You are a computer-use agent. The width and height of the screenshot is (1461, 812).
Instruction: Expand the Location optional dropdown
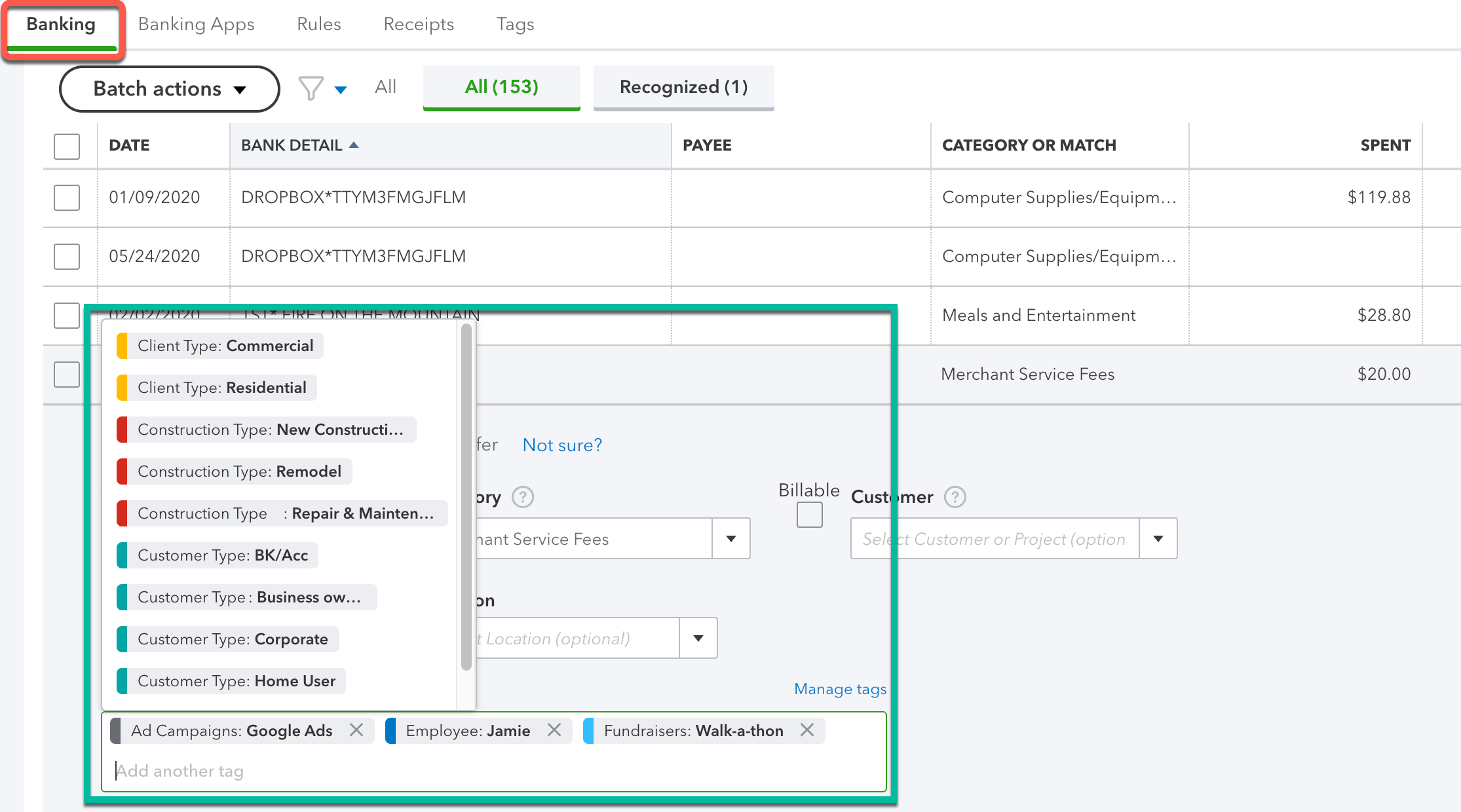pos(699,637)
